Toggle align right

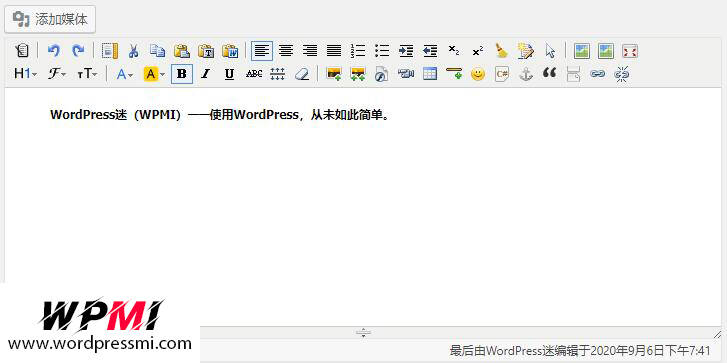[310, 51]
